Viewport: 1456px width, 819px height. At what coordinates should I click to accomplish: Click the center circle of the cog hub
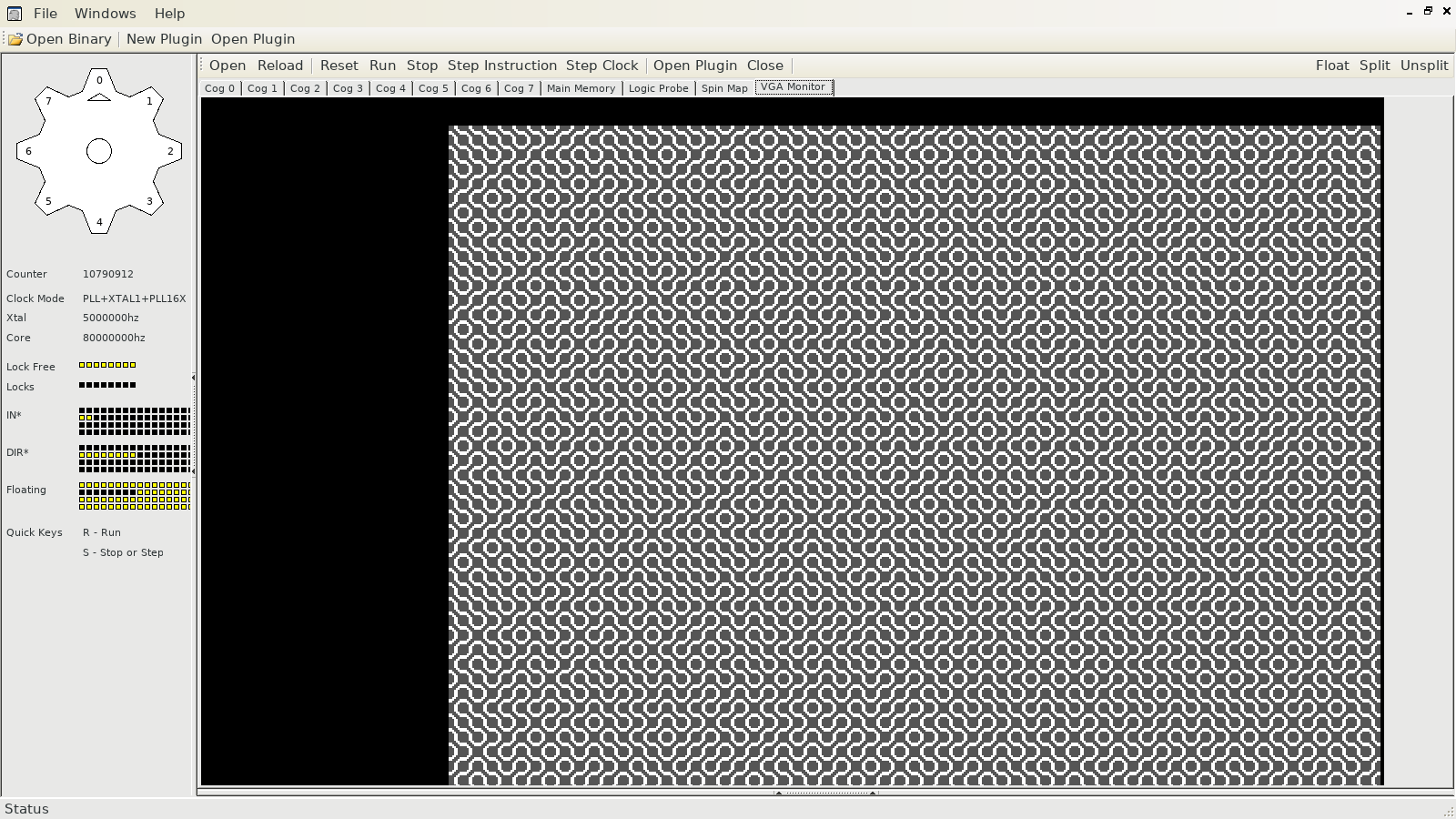tap(99, 151)
